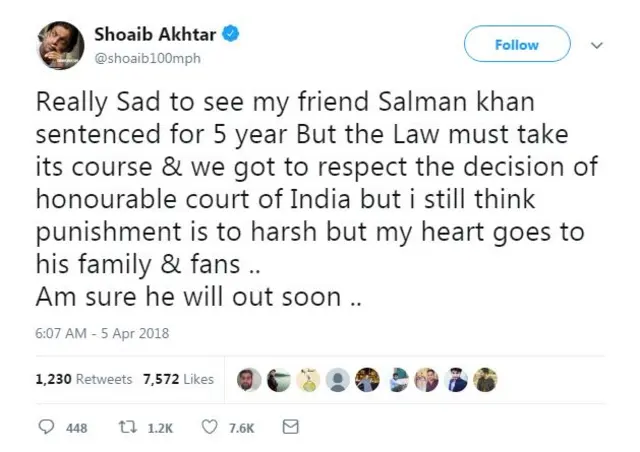
Task: Click the blue verified badge
Action: (231, 35)
